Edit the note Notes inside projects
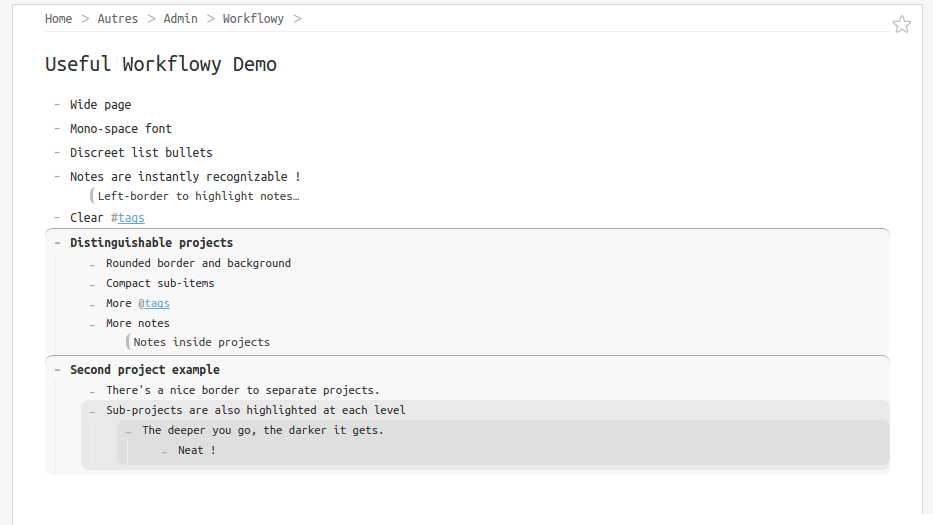The image size is (933, 525). click(x=201, y=342)
